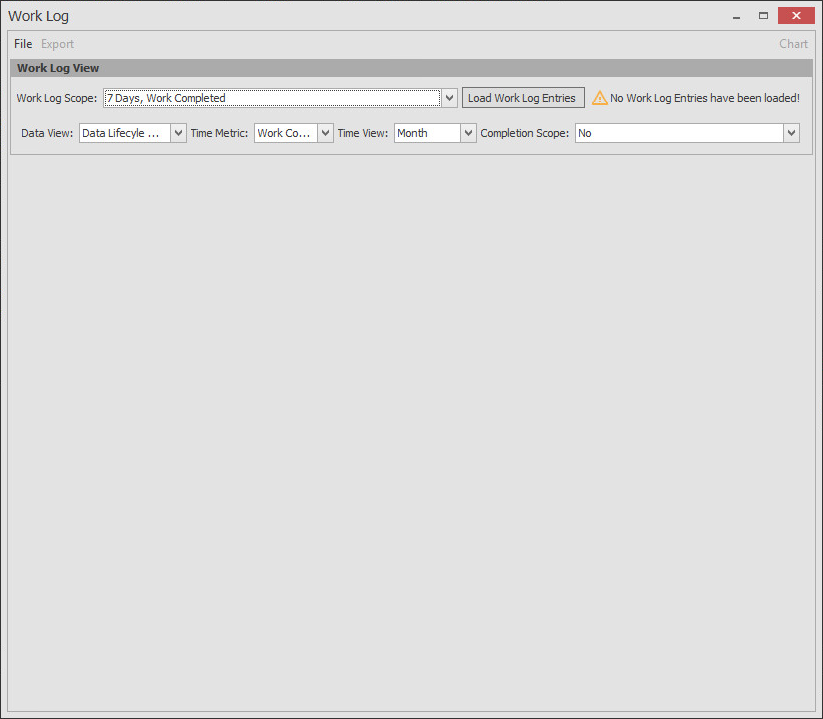Select the Data View combo box field
This screenshot has width=823, height=719.
click(125, 133)
